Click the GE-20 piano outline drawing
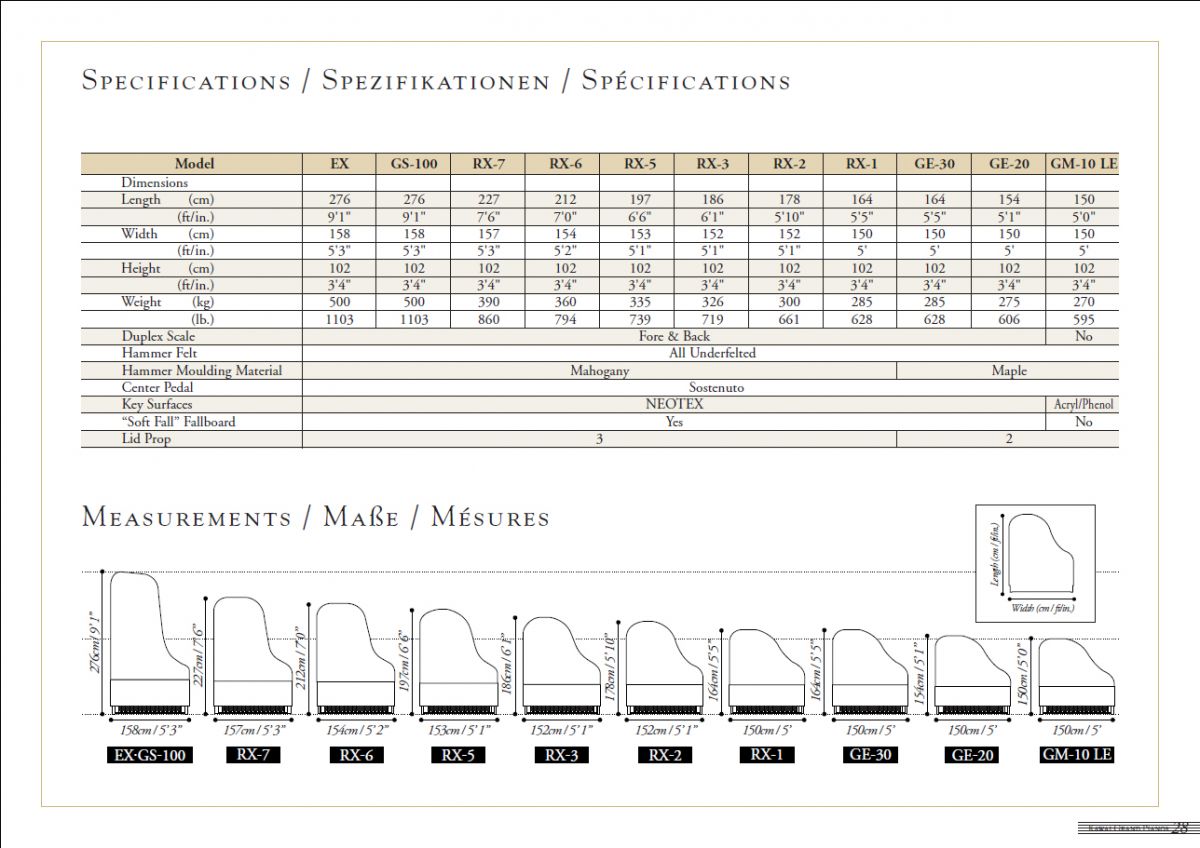Viewport: 1200px width, 848px height. 972,675
